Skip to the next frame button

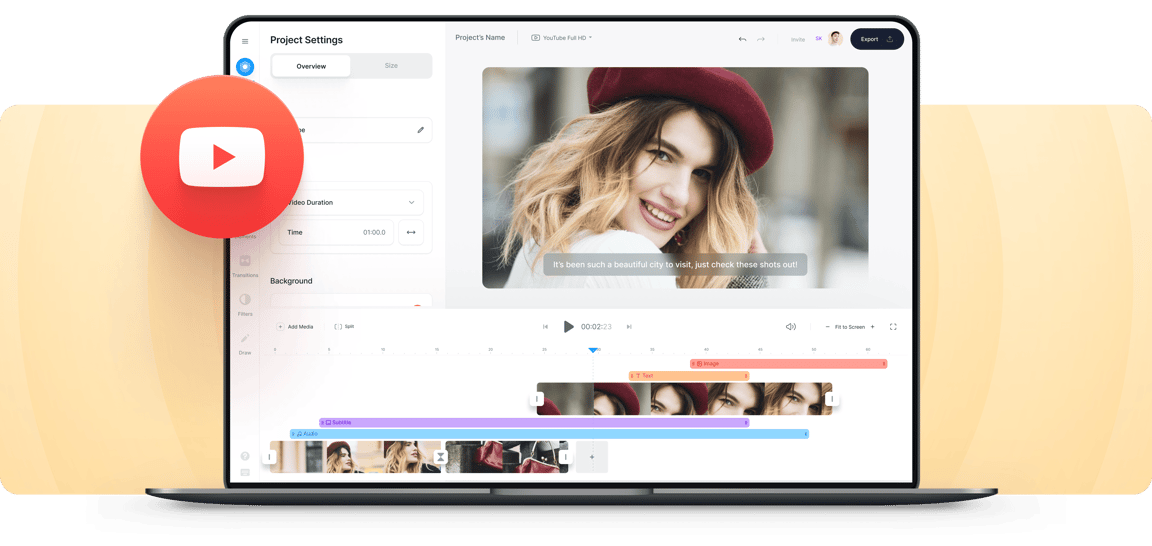pyautogui.click(x=629, y=327)
